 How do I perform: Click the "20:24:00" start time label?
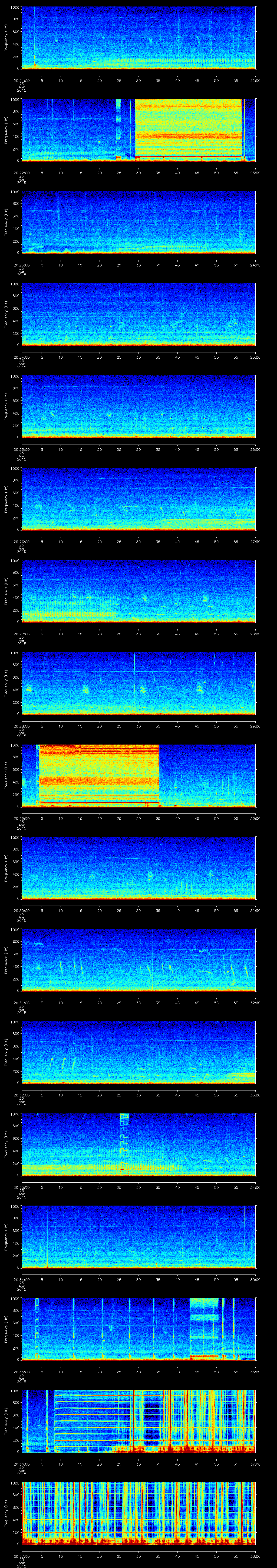click(21, 357)
